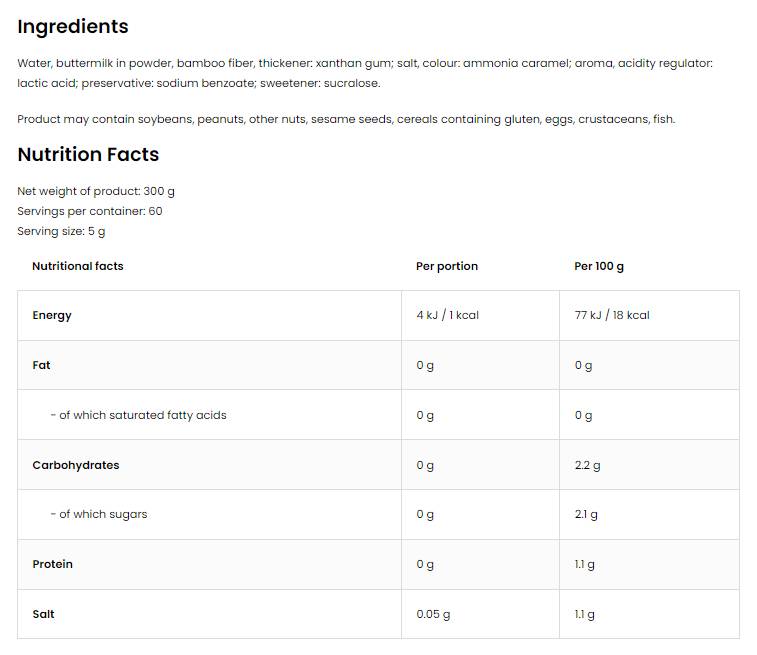Click 'of which saturated fatty acids' label
The image size is (757, 655).
point(138,415)
